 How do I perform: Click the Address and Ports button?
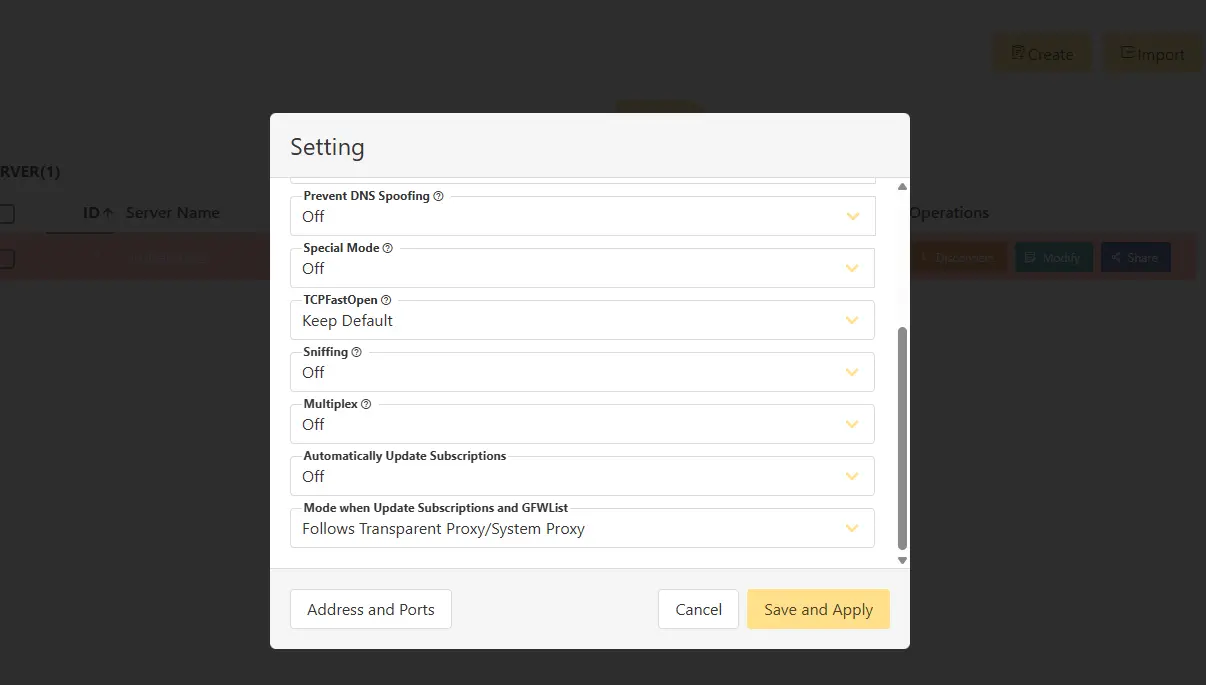click(x=371, y=609)
